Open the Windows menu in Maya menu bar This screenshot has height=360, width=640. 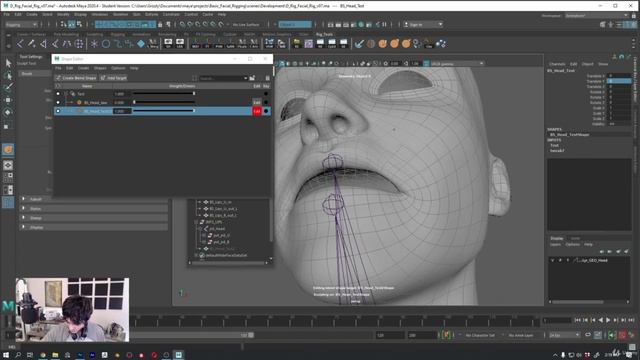click(100, 14)
